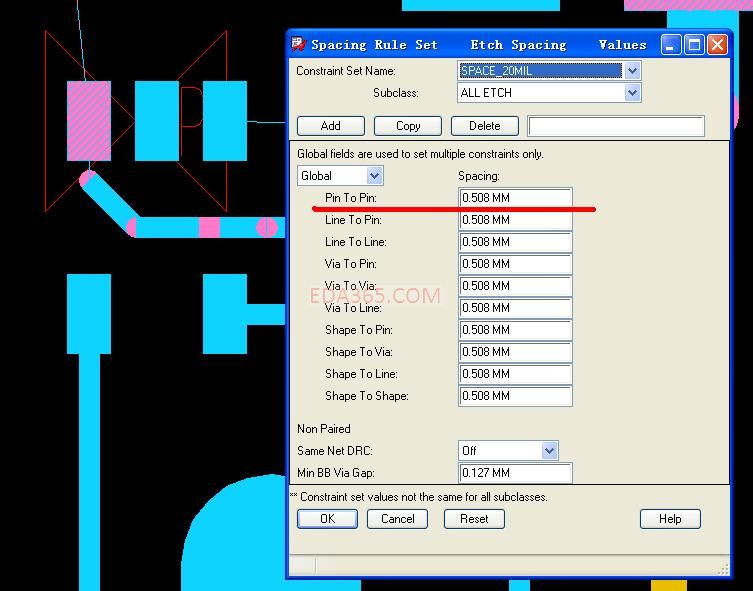Click the Line To Line spacing field

pyautogui.click(x=515, y=242)
